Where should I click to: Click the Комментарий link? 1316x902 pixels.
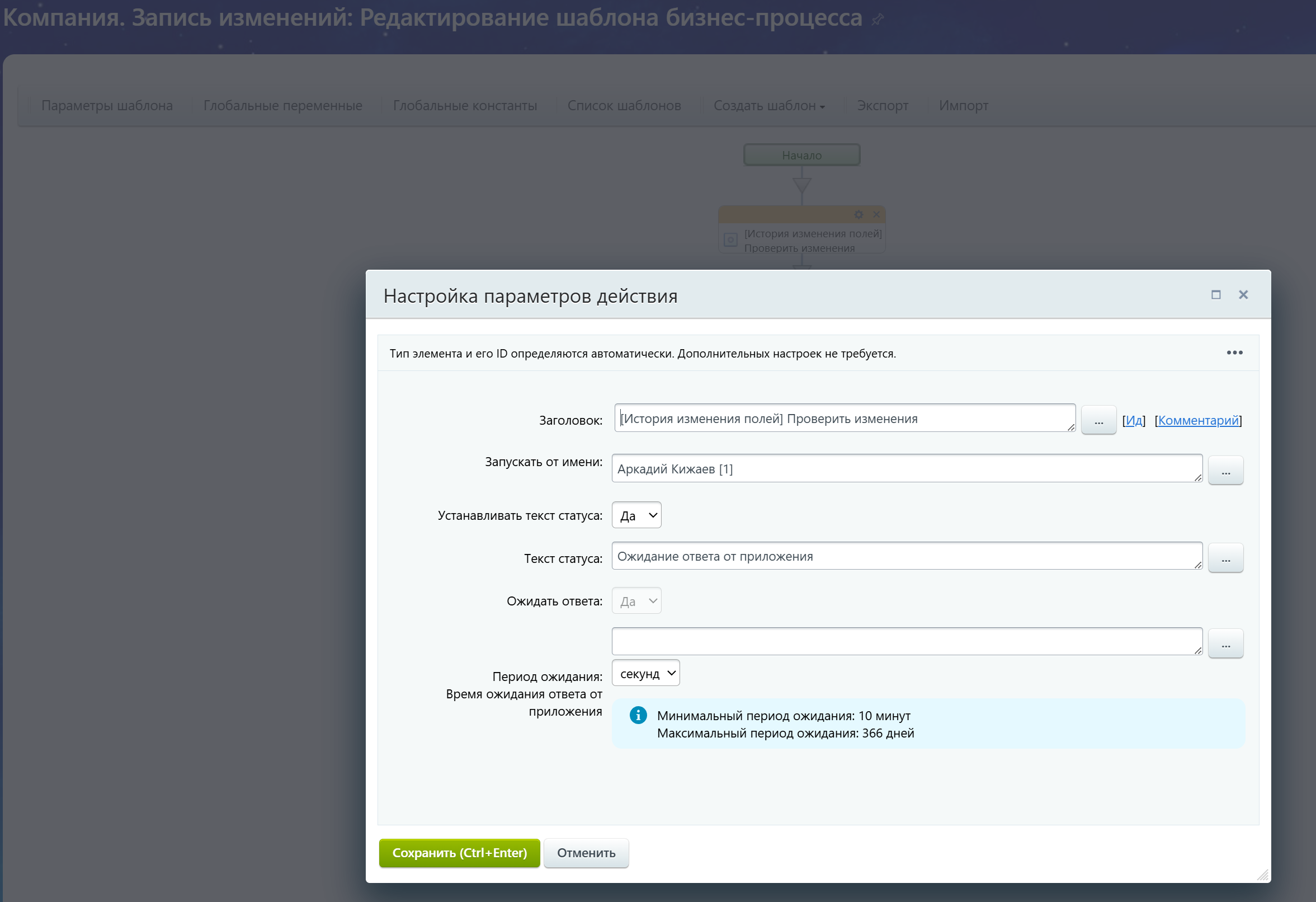(x=1197, y=420)
